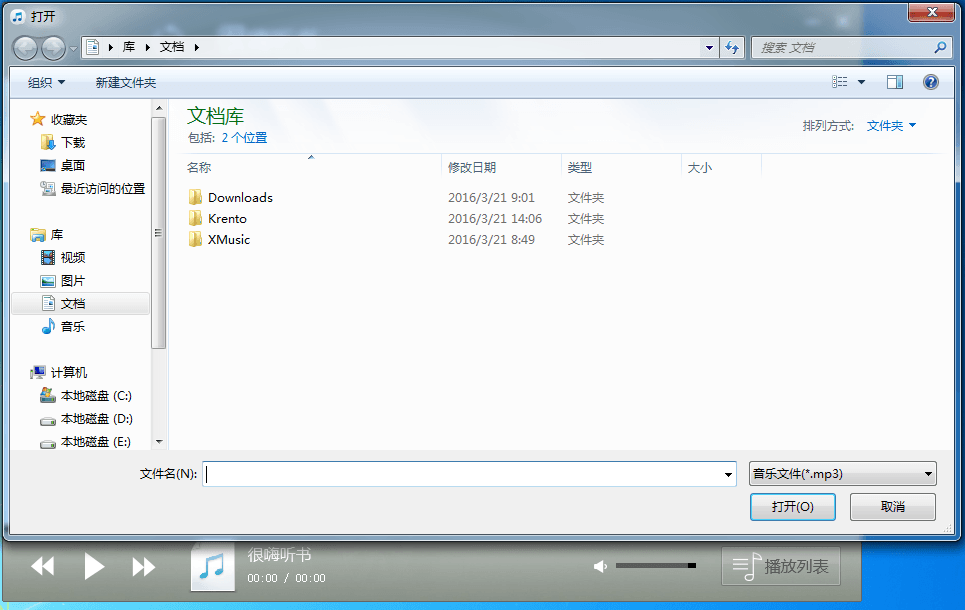Open the 播放列表 playlist button
The image size is (965, 610).
tap(781, 567)
